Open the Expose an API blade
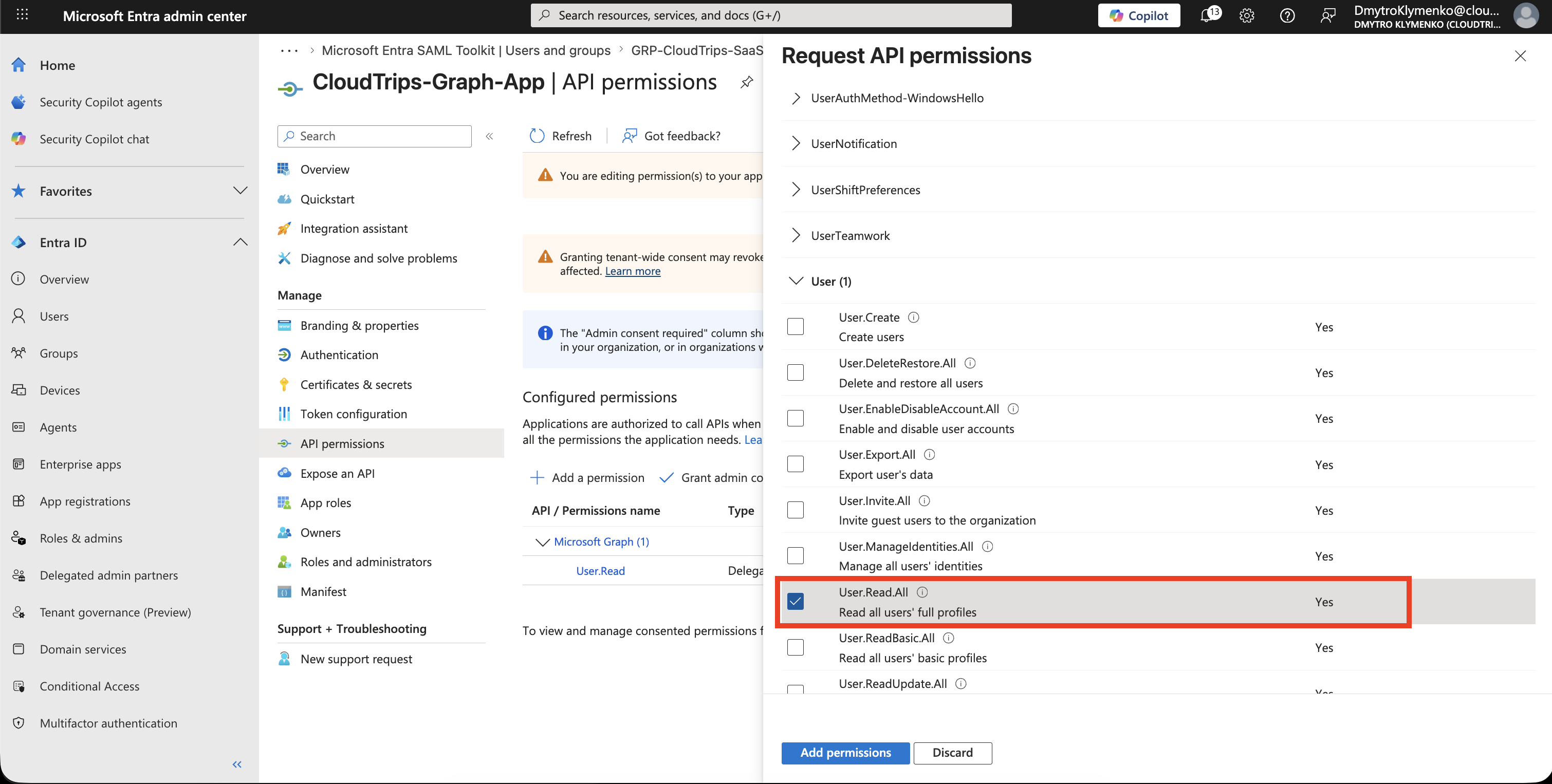This screenshot has height=784, width=1552. coord(338,473)
